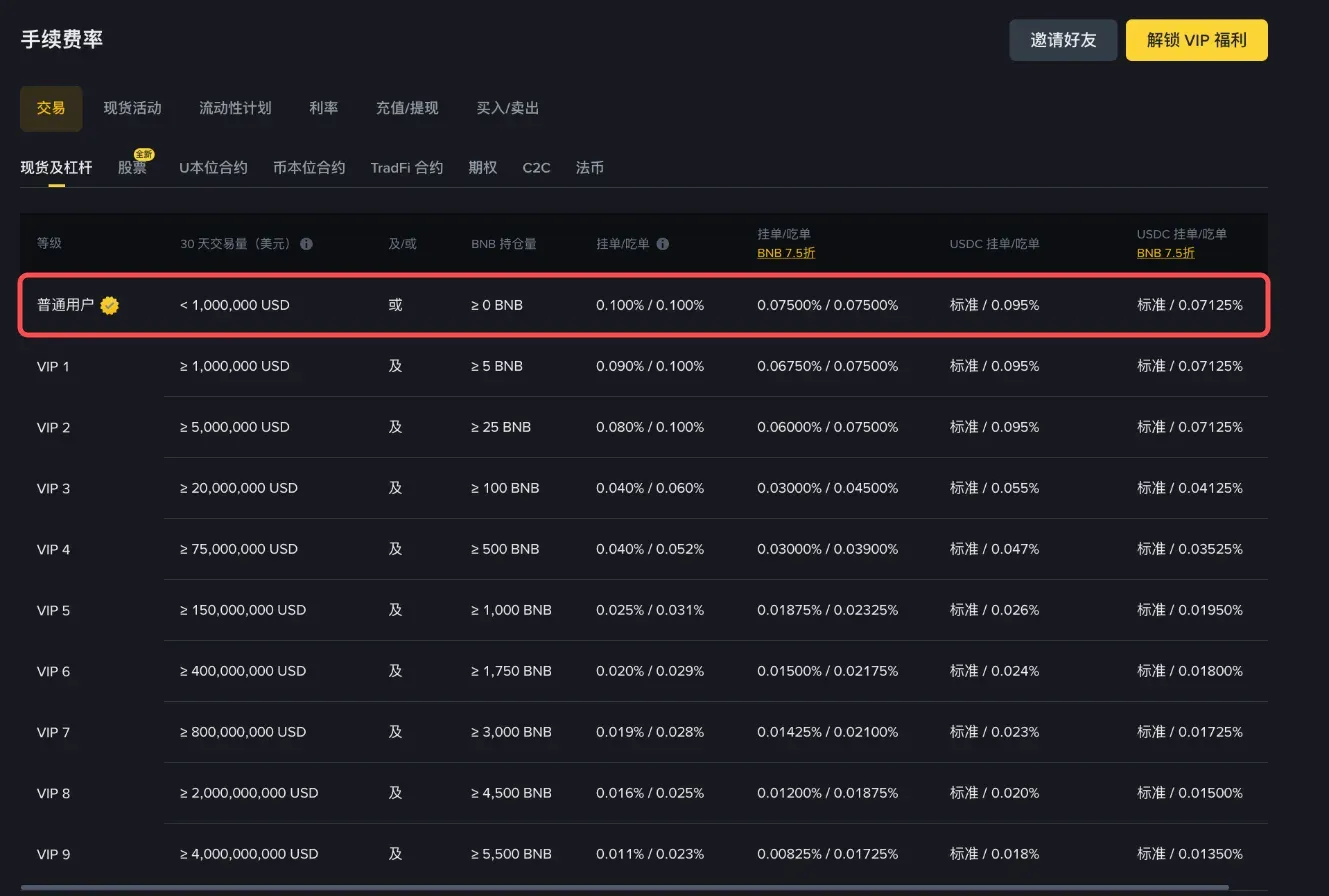This screenshot has height=896, width=1329.
Task: Click the 标准 / 0.047% USDC fee cell
Action: (995, 549)
